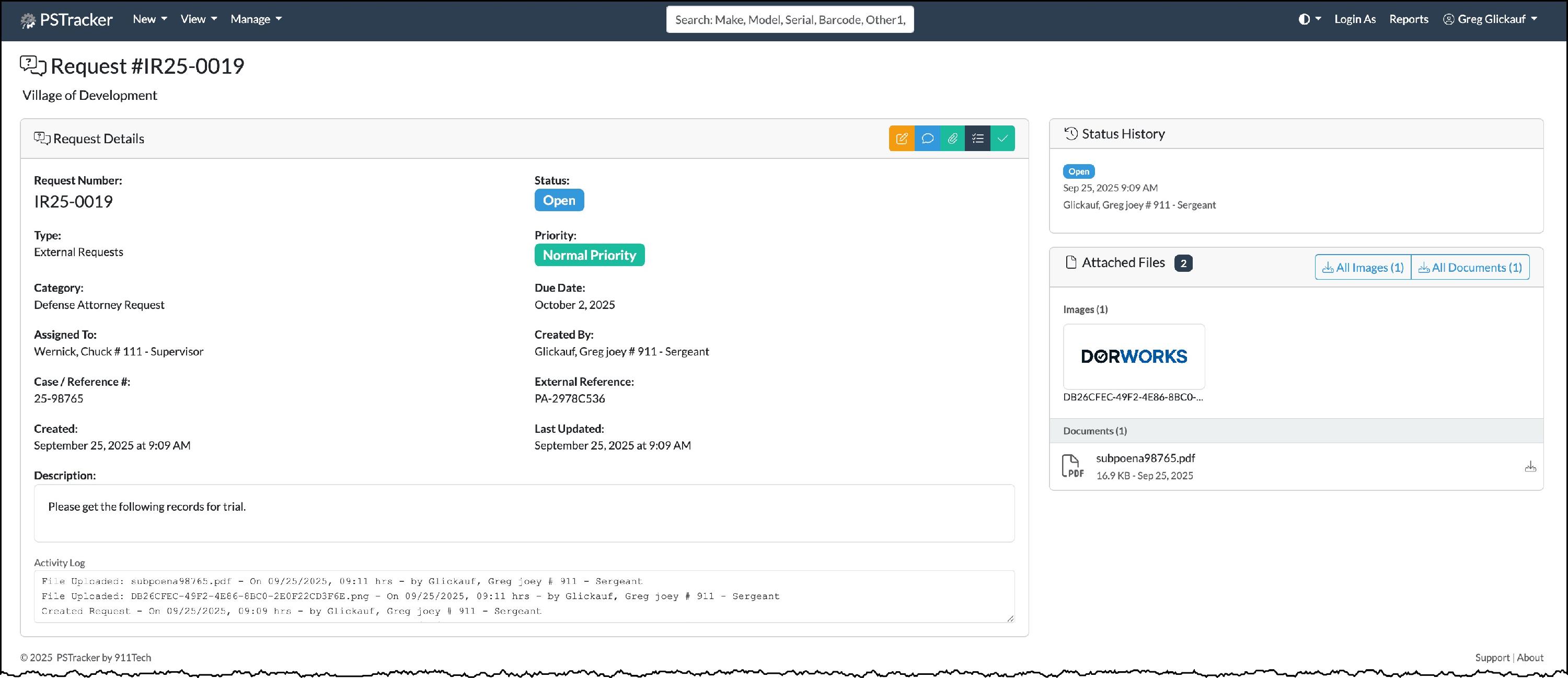Screen dimensions: 1568x678
Task: Open the Support link in the footer
Action: [1492, 657]
